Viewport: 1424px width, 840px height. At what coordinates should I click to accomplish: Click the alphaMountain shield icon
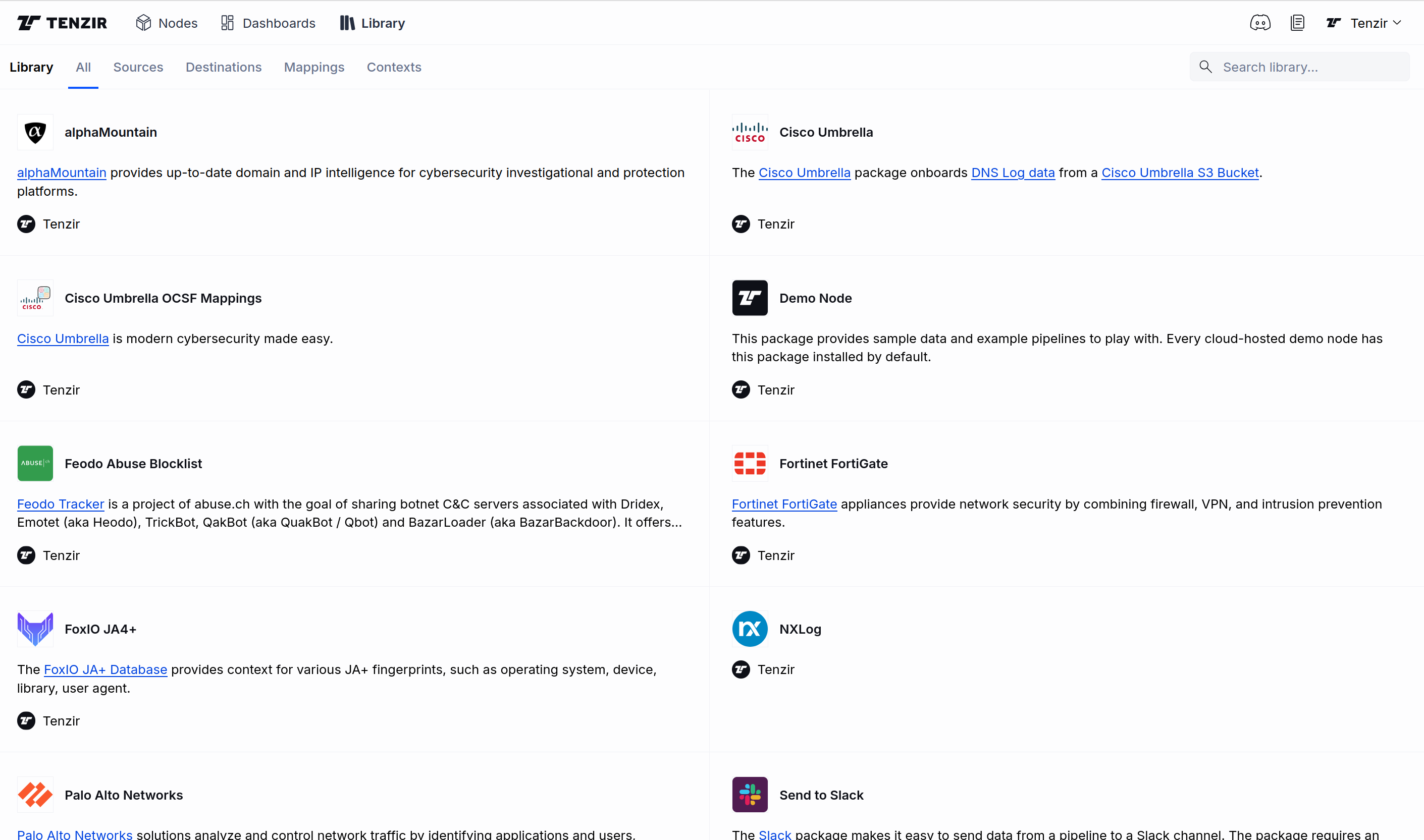point(35,133)
